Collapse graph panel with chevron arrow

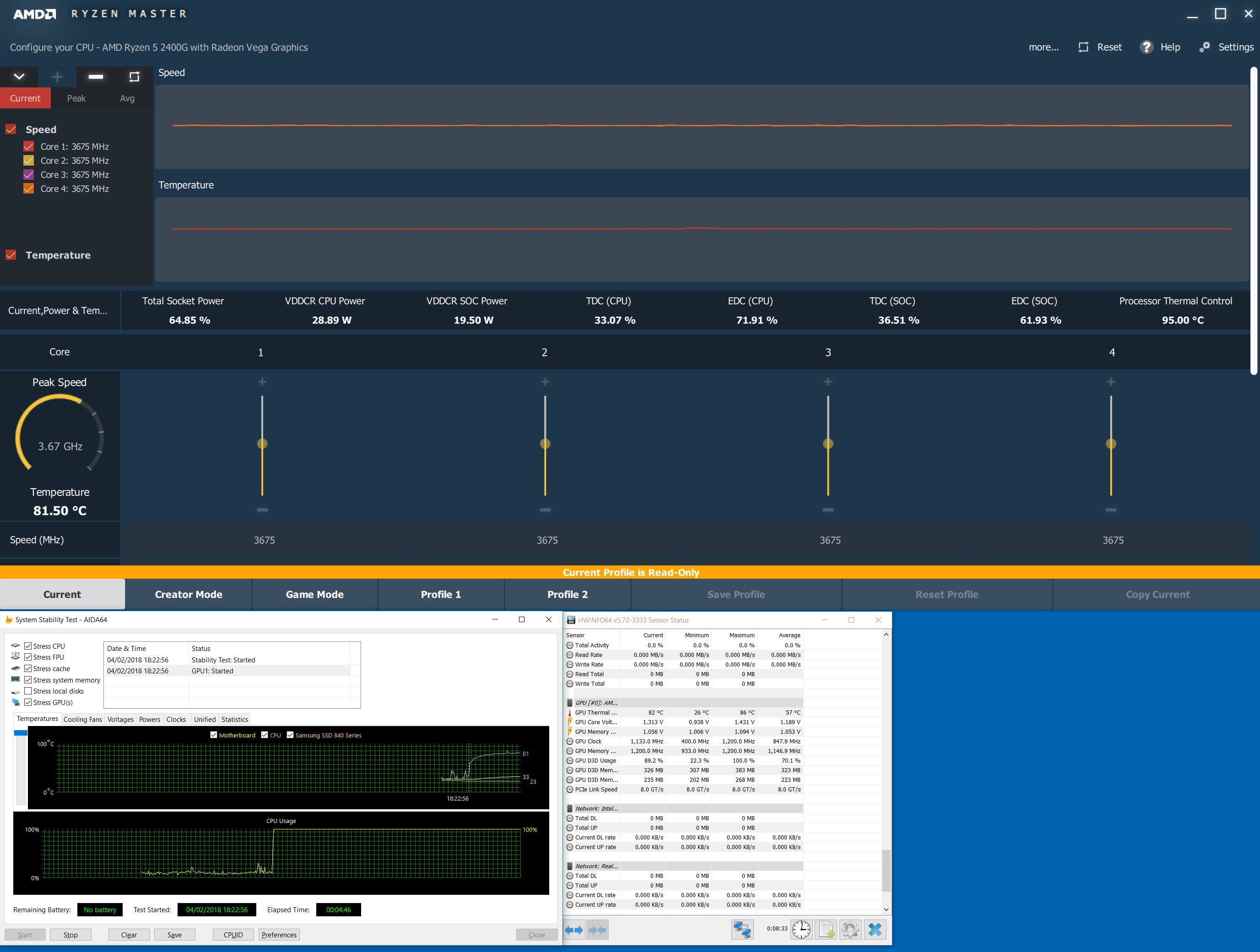[19, 76]
